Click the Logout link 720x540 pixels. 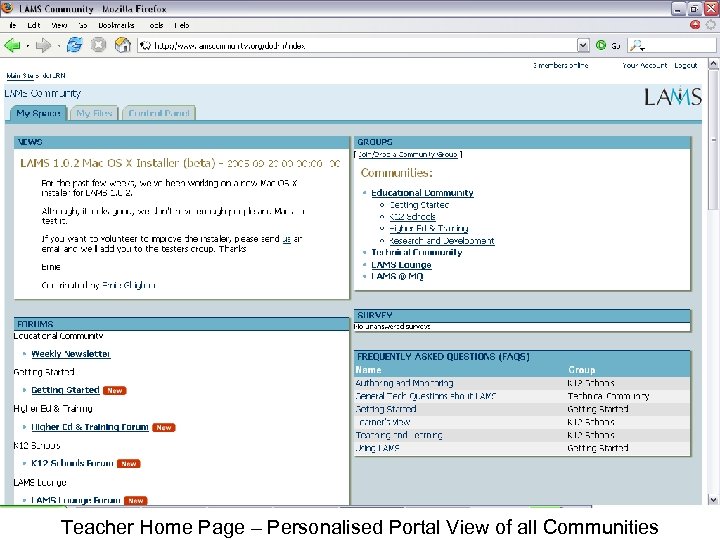[686, 65]
